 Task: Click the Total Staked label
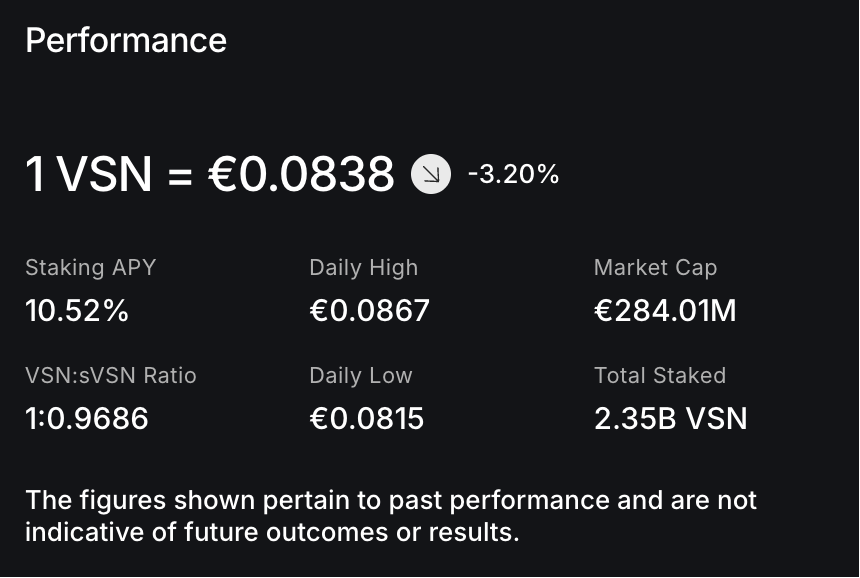(660, 376)
